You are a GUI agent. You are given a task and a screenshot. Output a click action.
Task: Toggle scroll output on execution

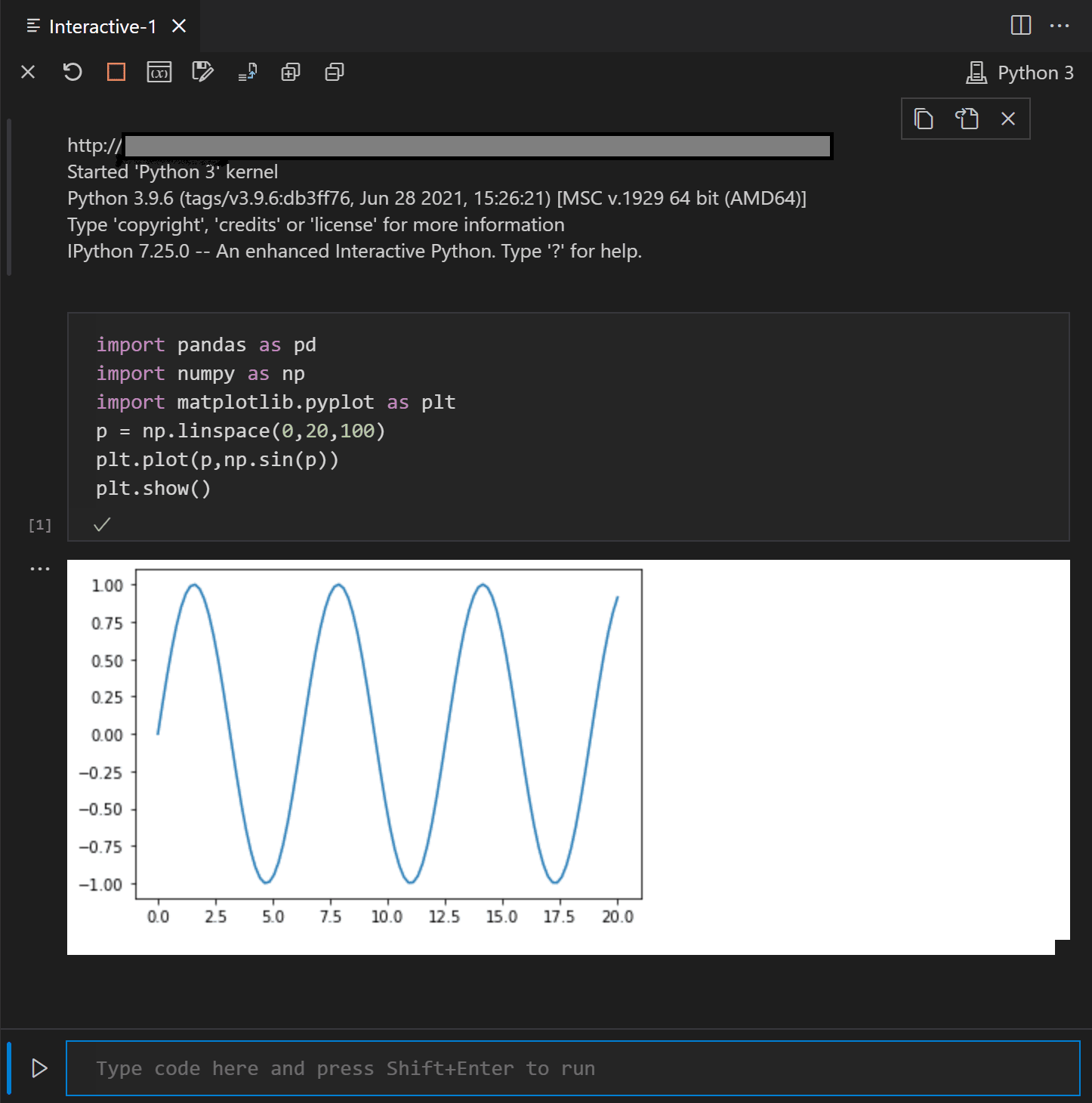pyautogui.click(x=247, y=72)
